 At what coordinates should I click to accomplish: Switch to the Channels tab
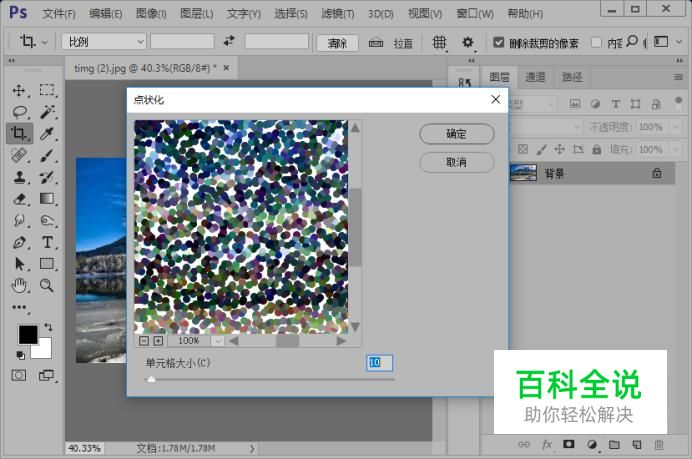pos(535,77)
